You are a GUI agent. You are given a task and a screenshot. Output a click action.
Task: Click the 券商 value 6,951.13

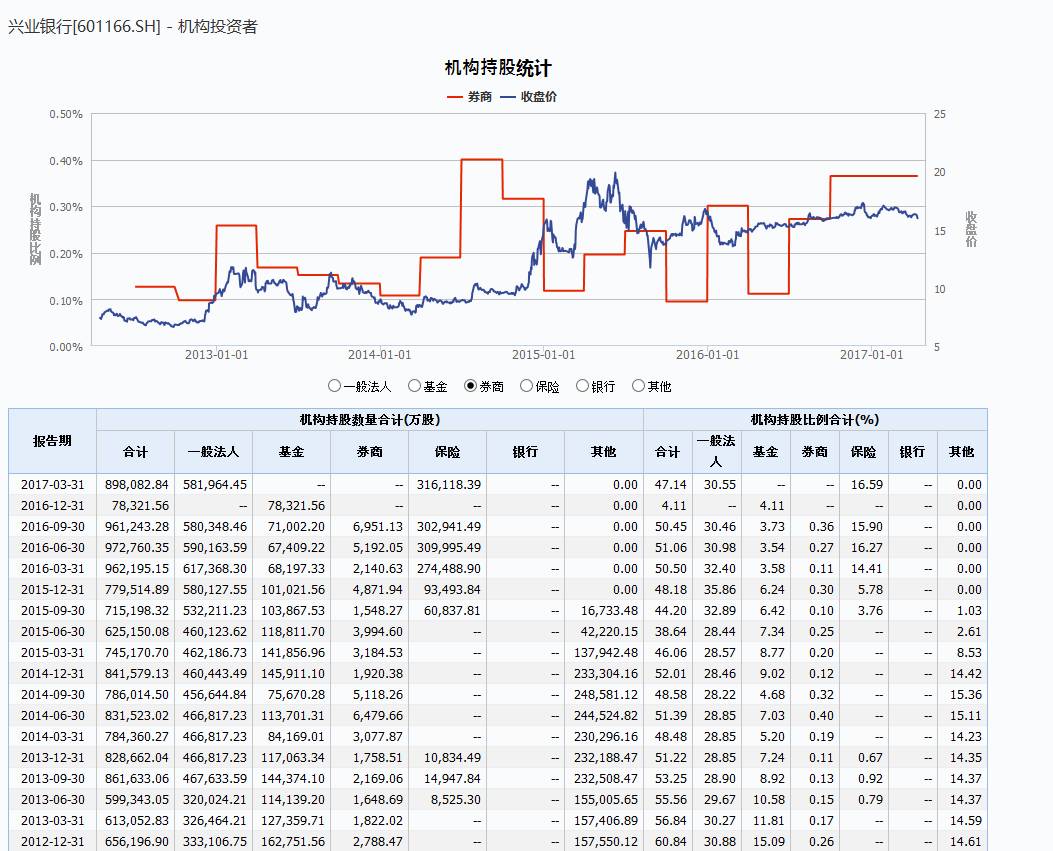coord(377,527)
